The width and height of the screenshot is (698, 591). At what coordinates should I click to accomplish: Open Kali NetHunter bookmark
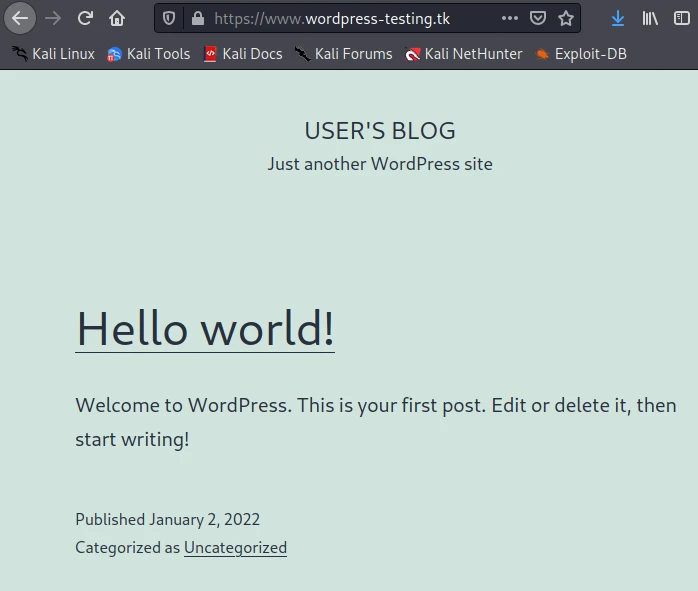(463, 54)
